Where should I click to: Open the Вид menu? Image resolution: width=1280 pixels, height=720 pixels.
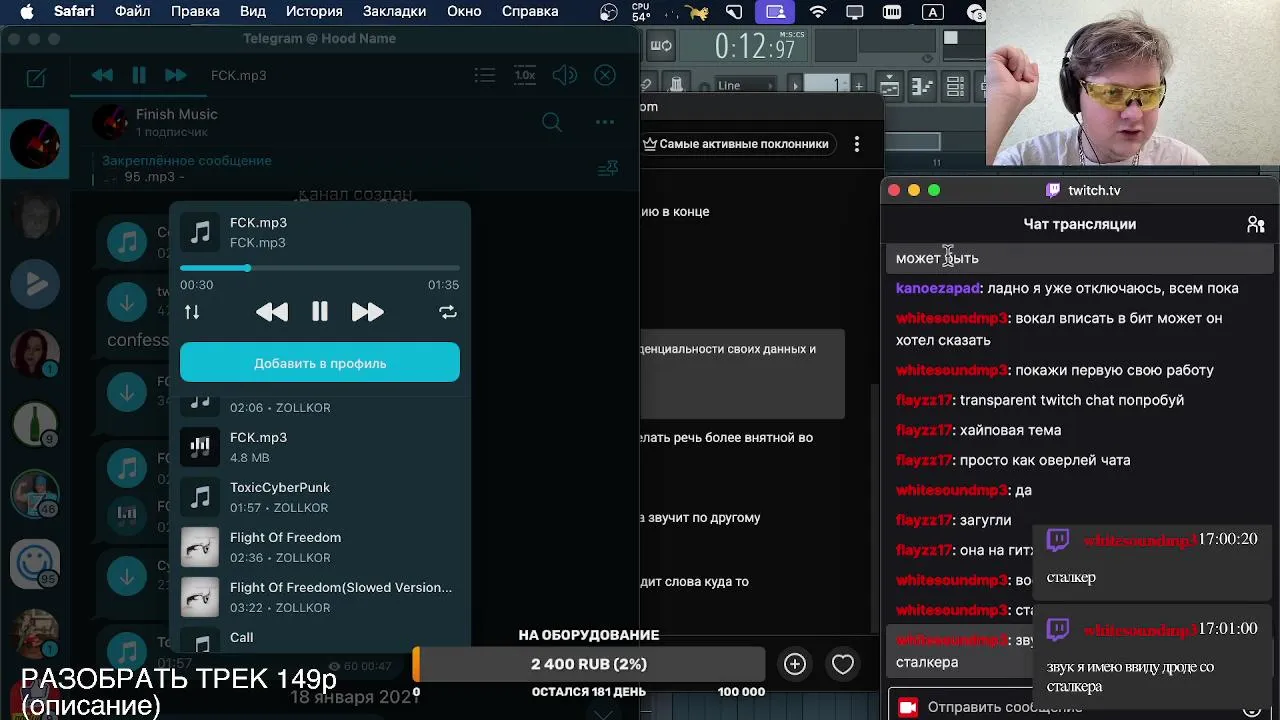click(253, 11)
